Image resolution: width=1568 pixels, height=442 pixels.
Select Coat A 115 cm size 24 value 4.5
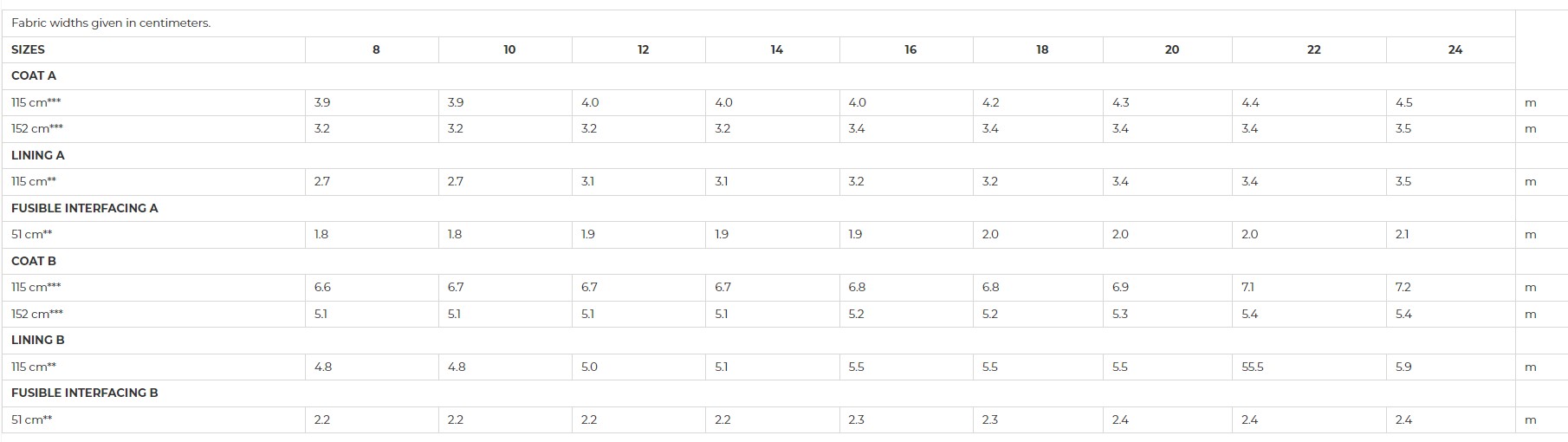tap(1404, 102)
